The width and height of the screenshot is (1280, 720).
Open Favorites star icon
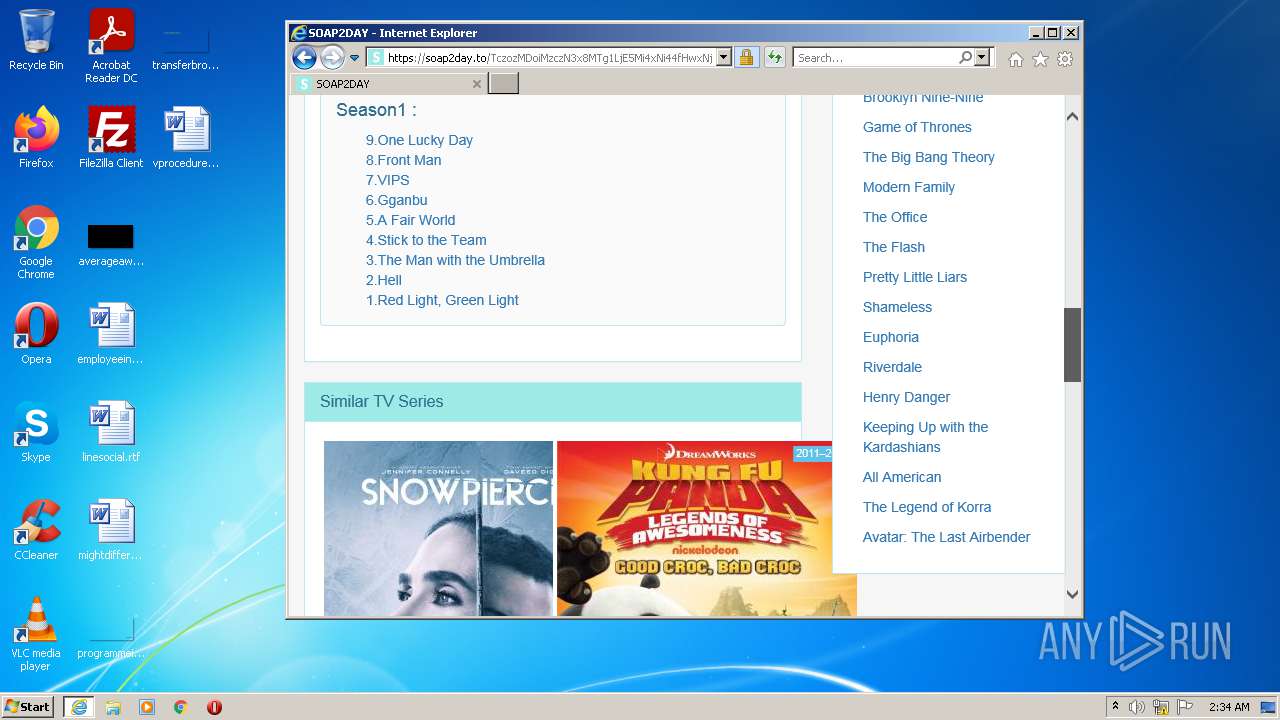[x=1040, y=59]
